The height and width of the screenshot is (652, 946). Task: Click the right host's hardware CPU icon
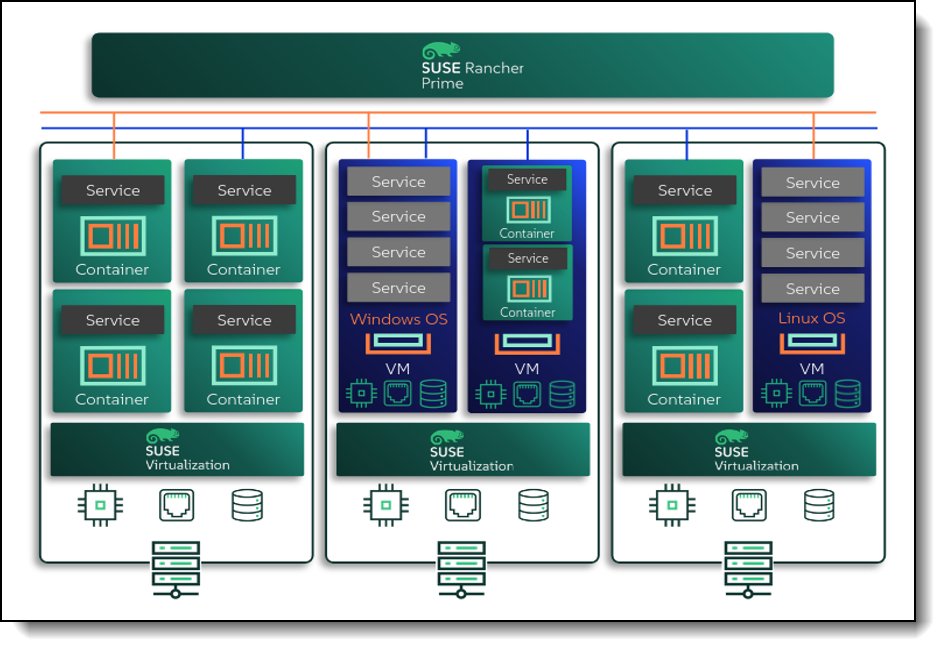[x=672, y=505]
